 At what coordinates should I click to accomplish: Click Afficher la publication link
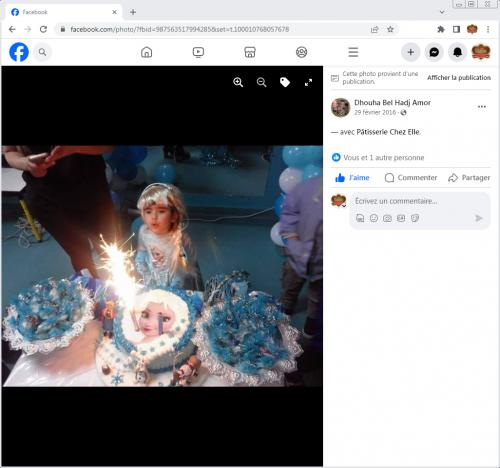tap(459, 78)
